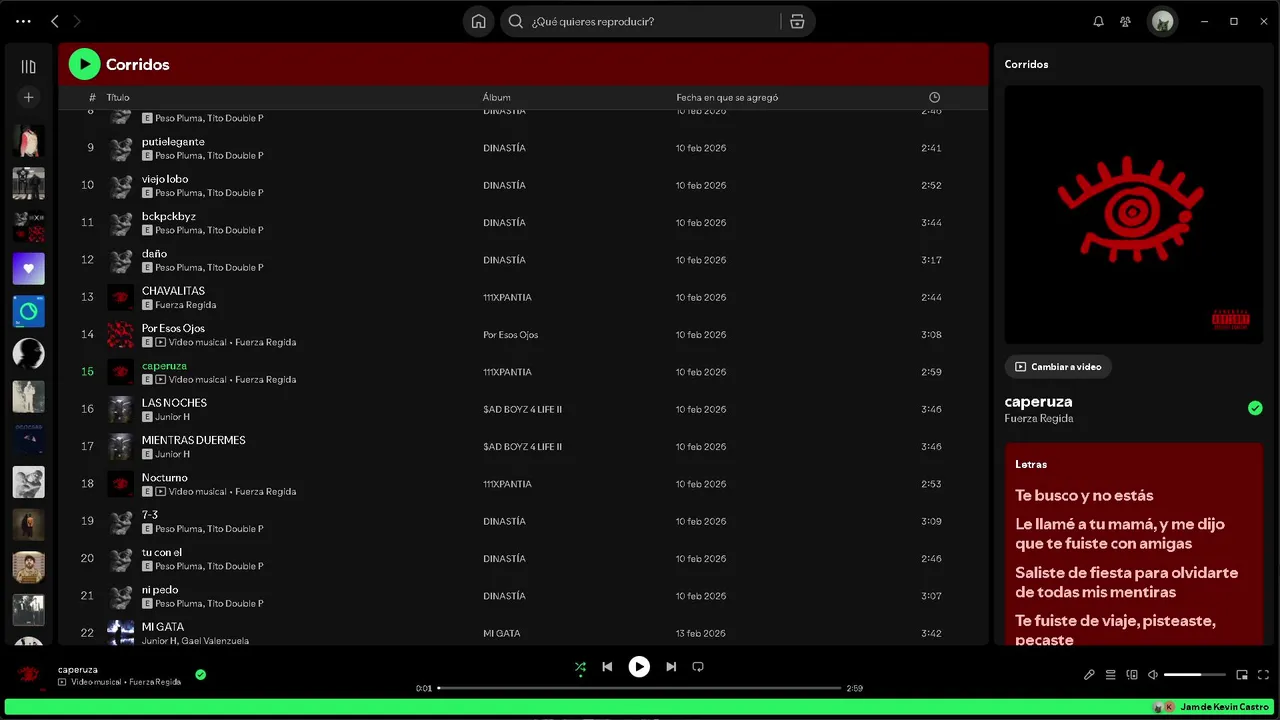Image resolution: width=1280 pixels, height=720 pixels.
Task: Play the Corridos playlist with green button
Action: [x=84, y=64]
